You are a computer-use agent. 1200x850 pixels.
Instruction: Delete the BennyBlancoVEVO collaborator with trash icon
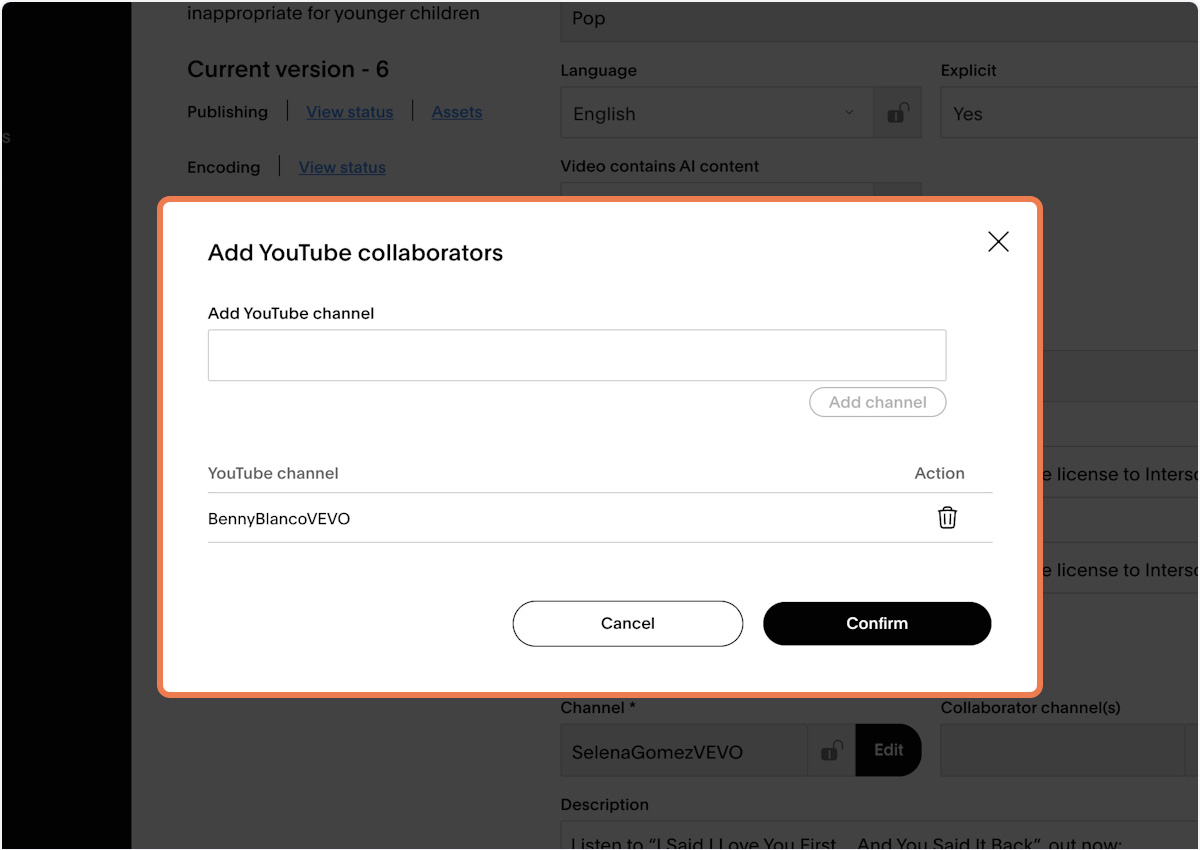tap(948, 517)
